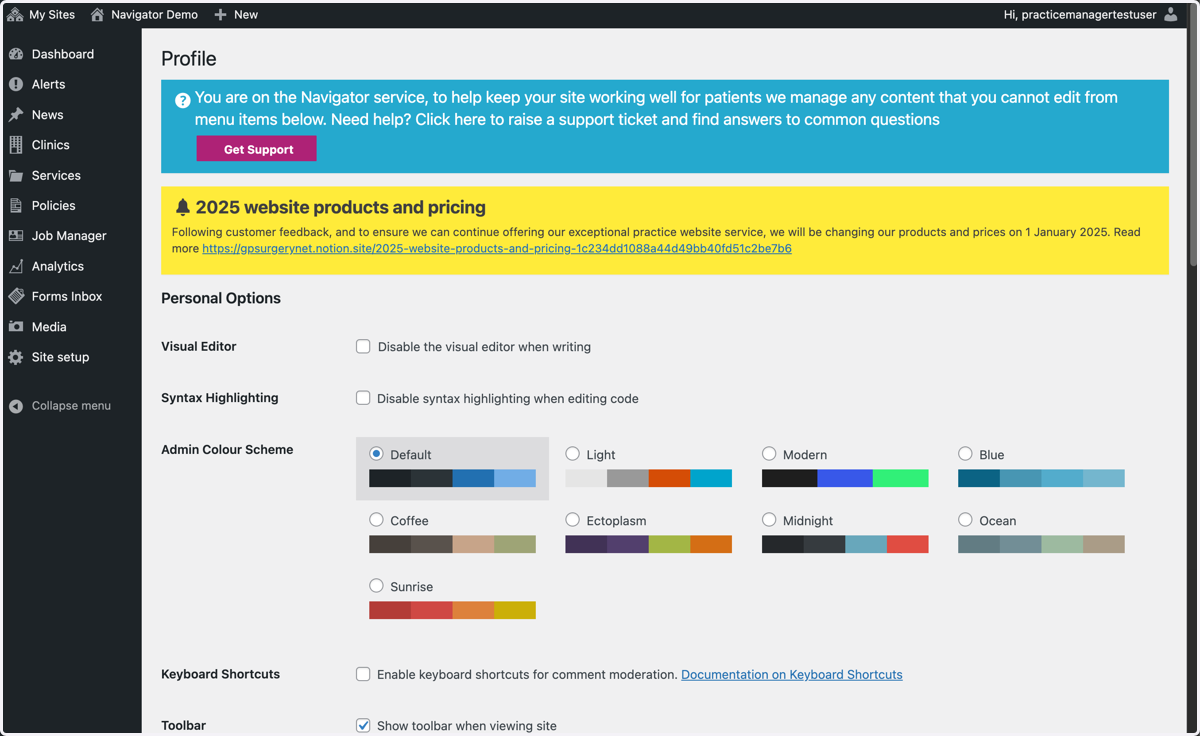Click the Sunrise scheme colour palette strip
Image resolution: width=1200 pixels, height=736 pixels.
pos(452,610)
